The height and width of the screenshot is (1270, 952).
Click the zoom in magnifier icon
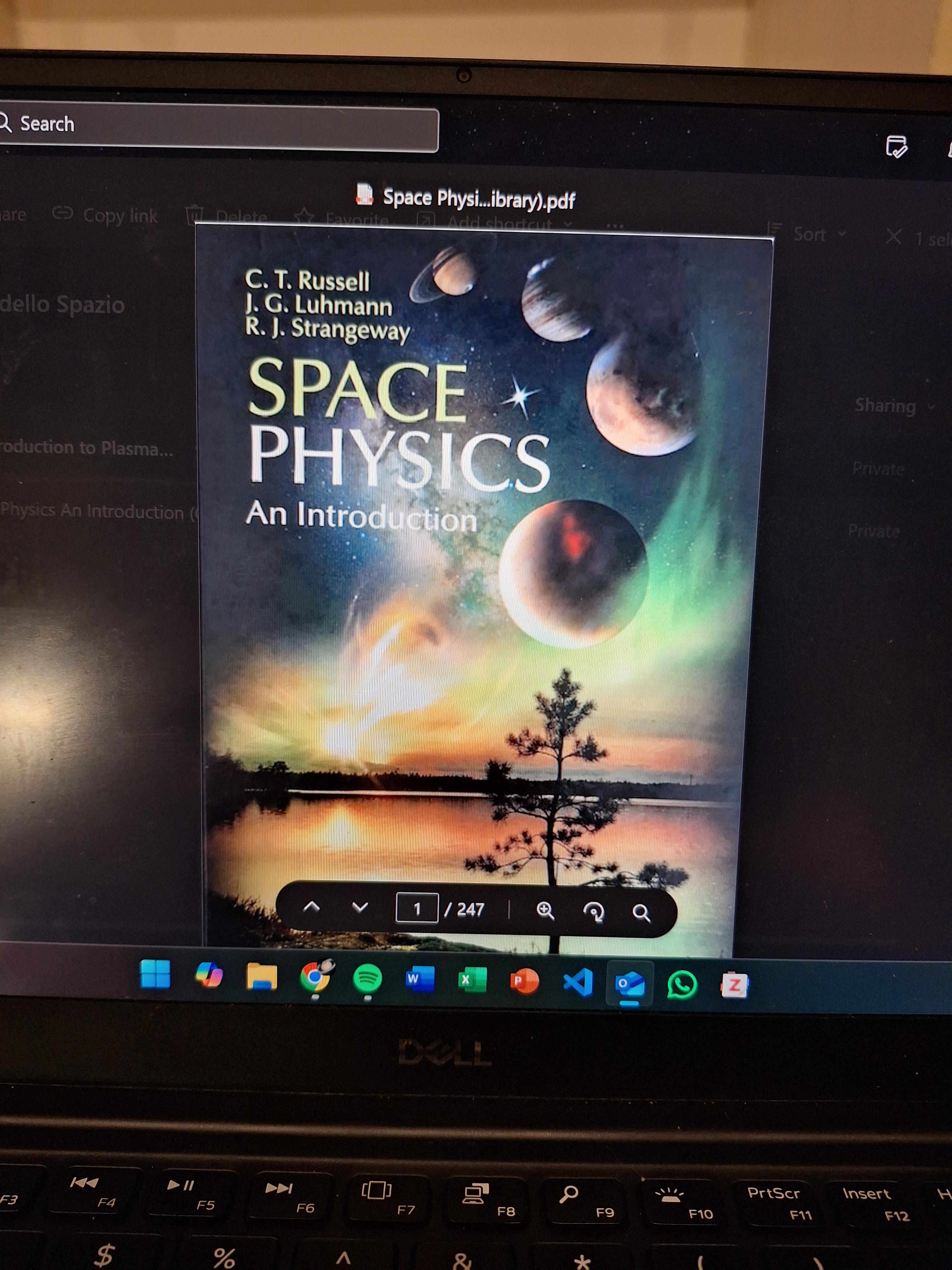coord(545,910)
